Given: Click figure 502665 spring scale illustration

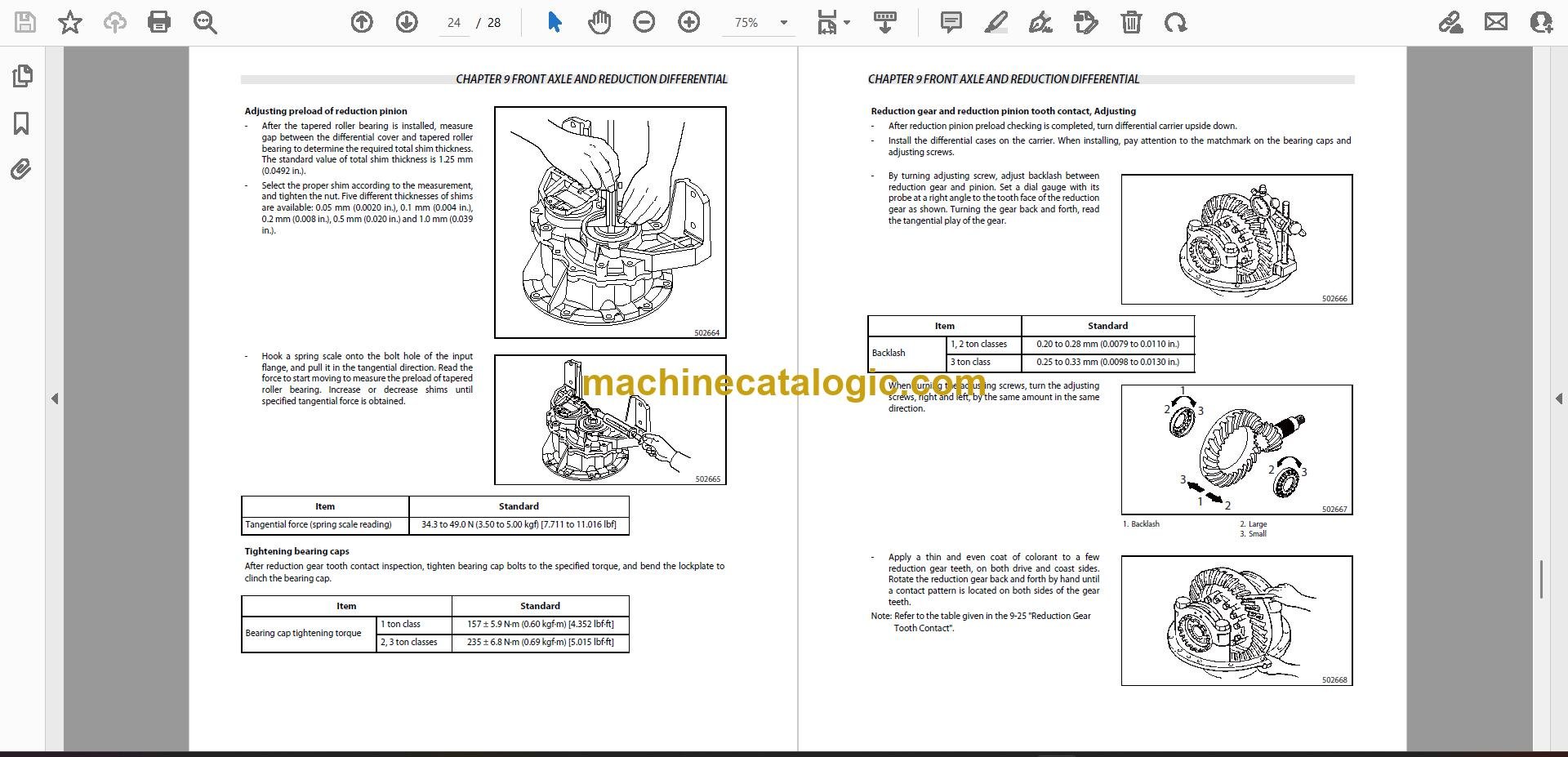Looking at the screenshot, I should [610, 420].
